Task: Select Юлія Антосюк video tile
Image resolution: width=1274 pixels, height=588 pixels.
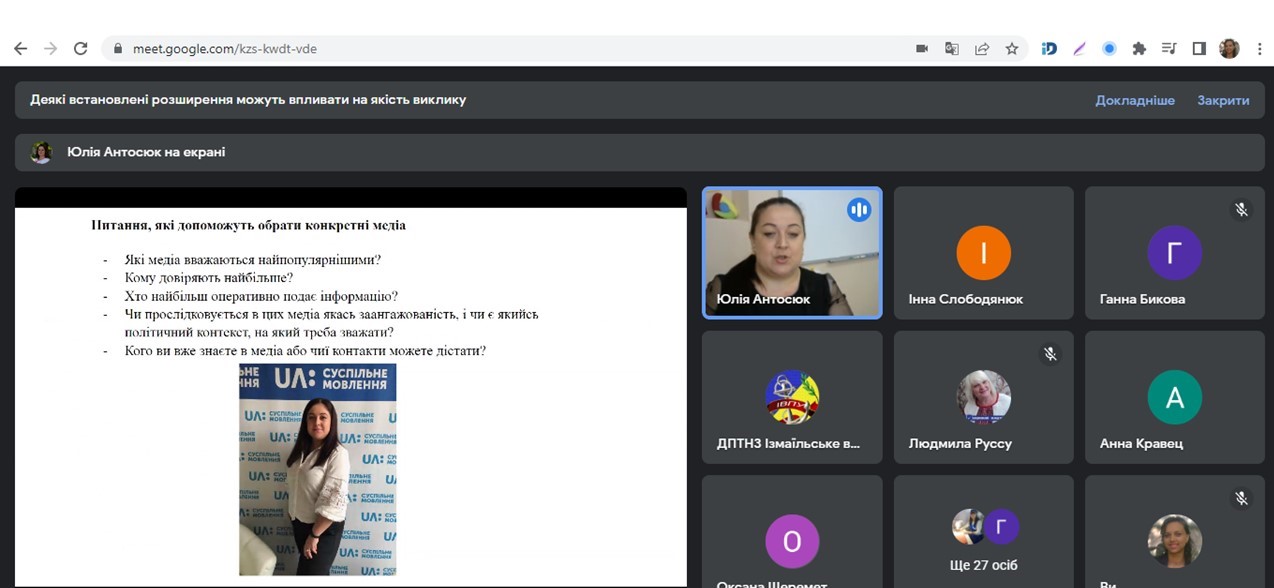Action: 792,253
